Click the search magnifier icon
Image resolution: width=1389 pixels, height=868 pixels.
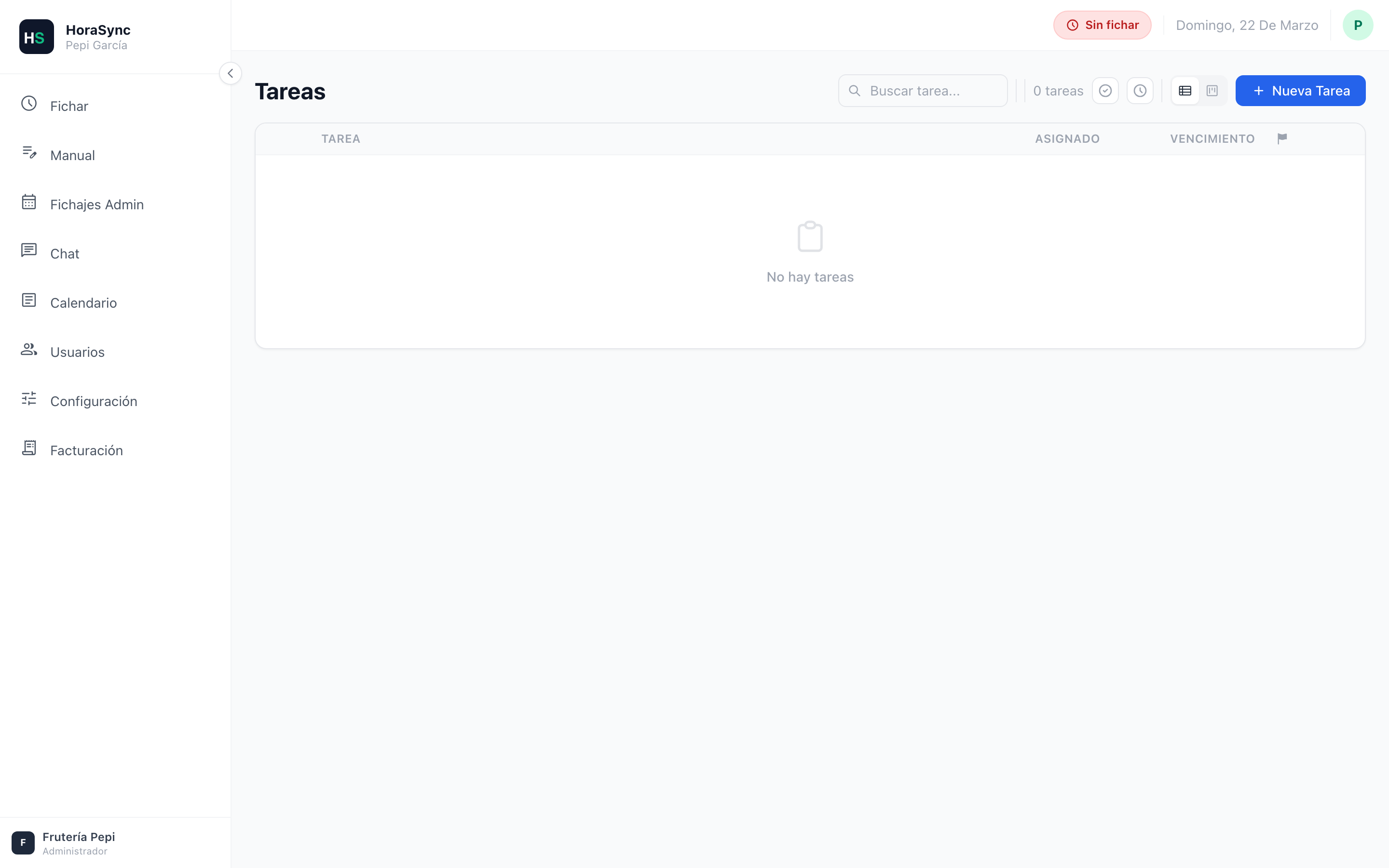click(855, 90)
